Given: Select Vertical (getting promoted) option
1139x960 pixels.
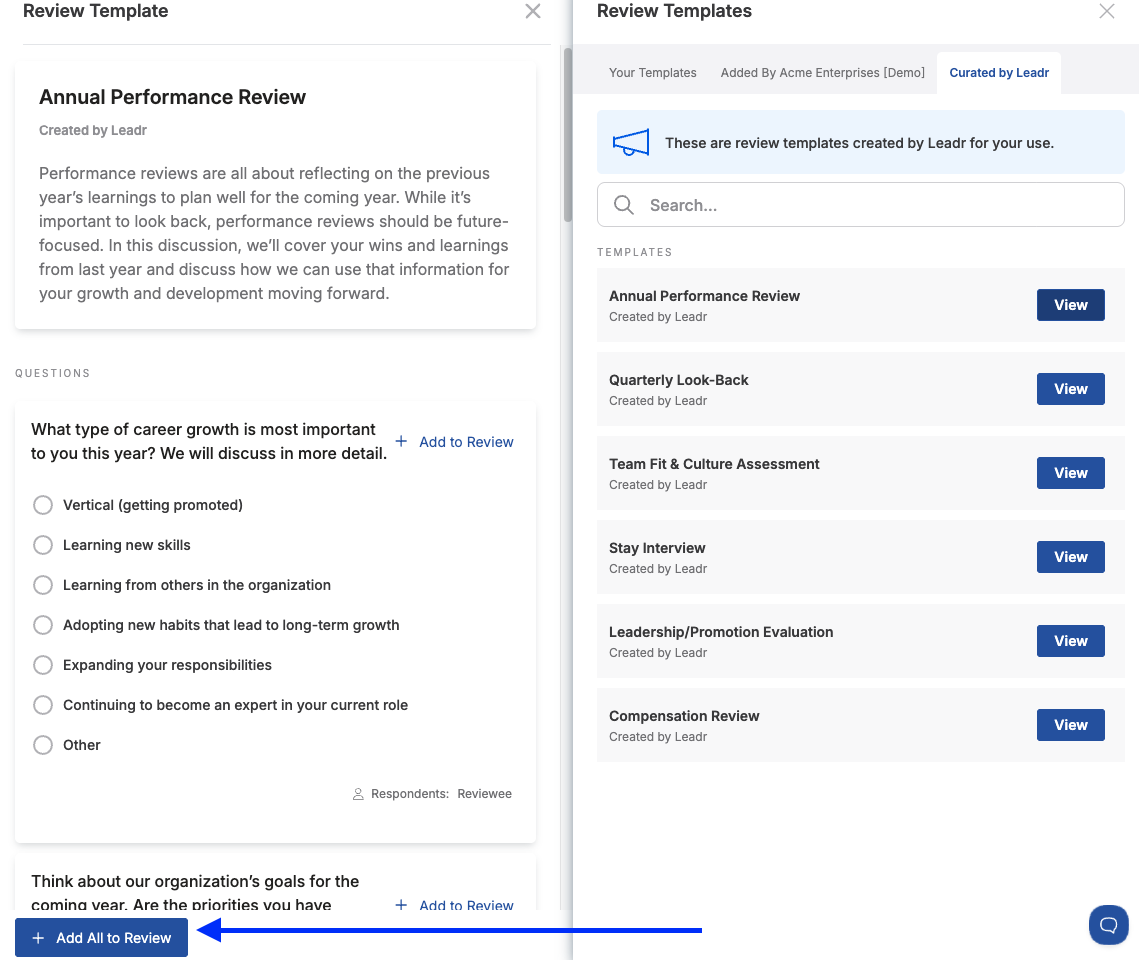Looking at the screenshot, I should tap(43, 505).
